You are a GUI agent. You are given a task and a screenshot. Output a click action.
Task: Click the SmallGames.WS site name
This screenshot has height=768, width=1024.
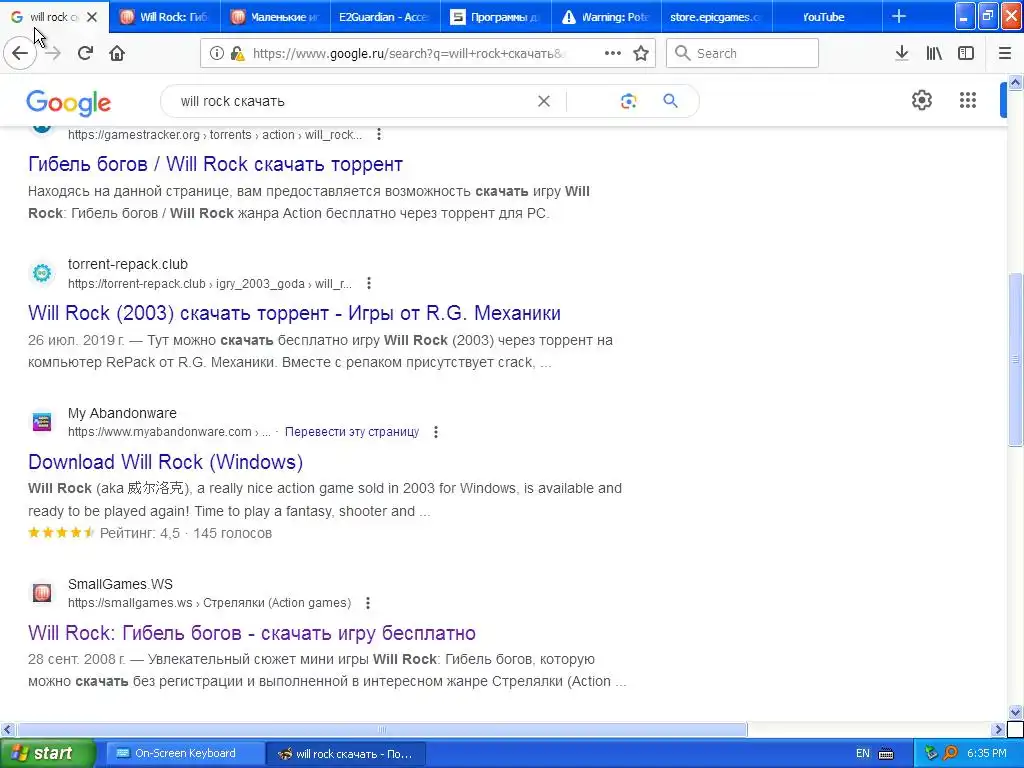click(120, 584)
